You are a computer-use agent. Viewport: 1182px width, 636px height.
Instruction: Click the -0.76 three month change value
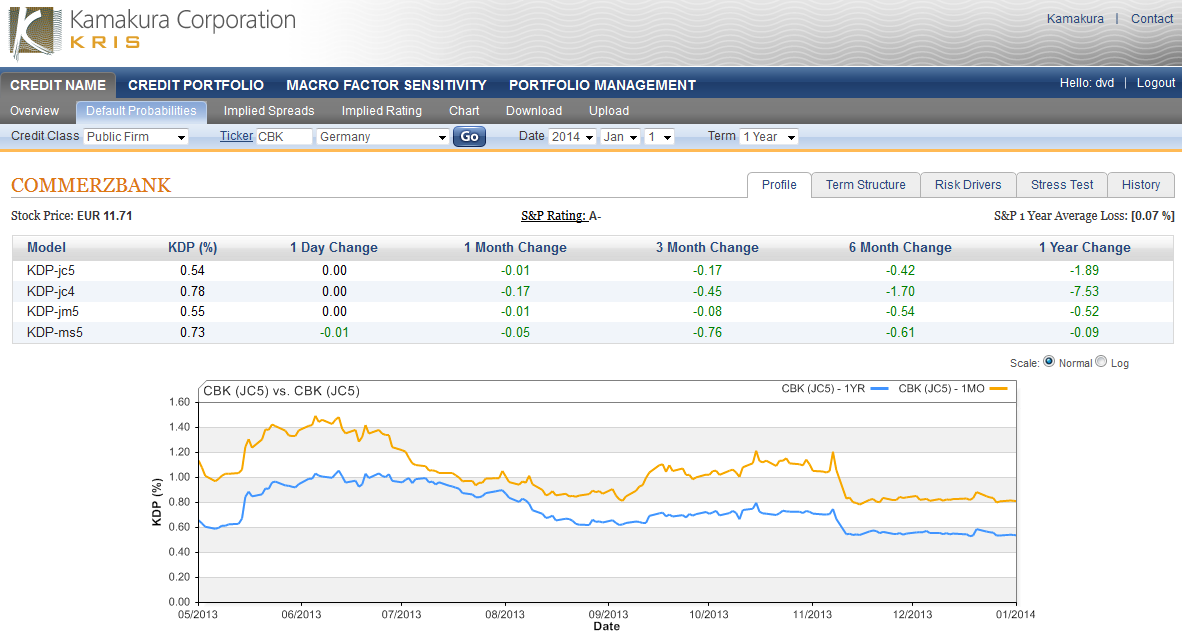[x=707, y=332]
